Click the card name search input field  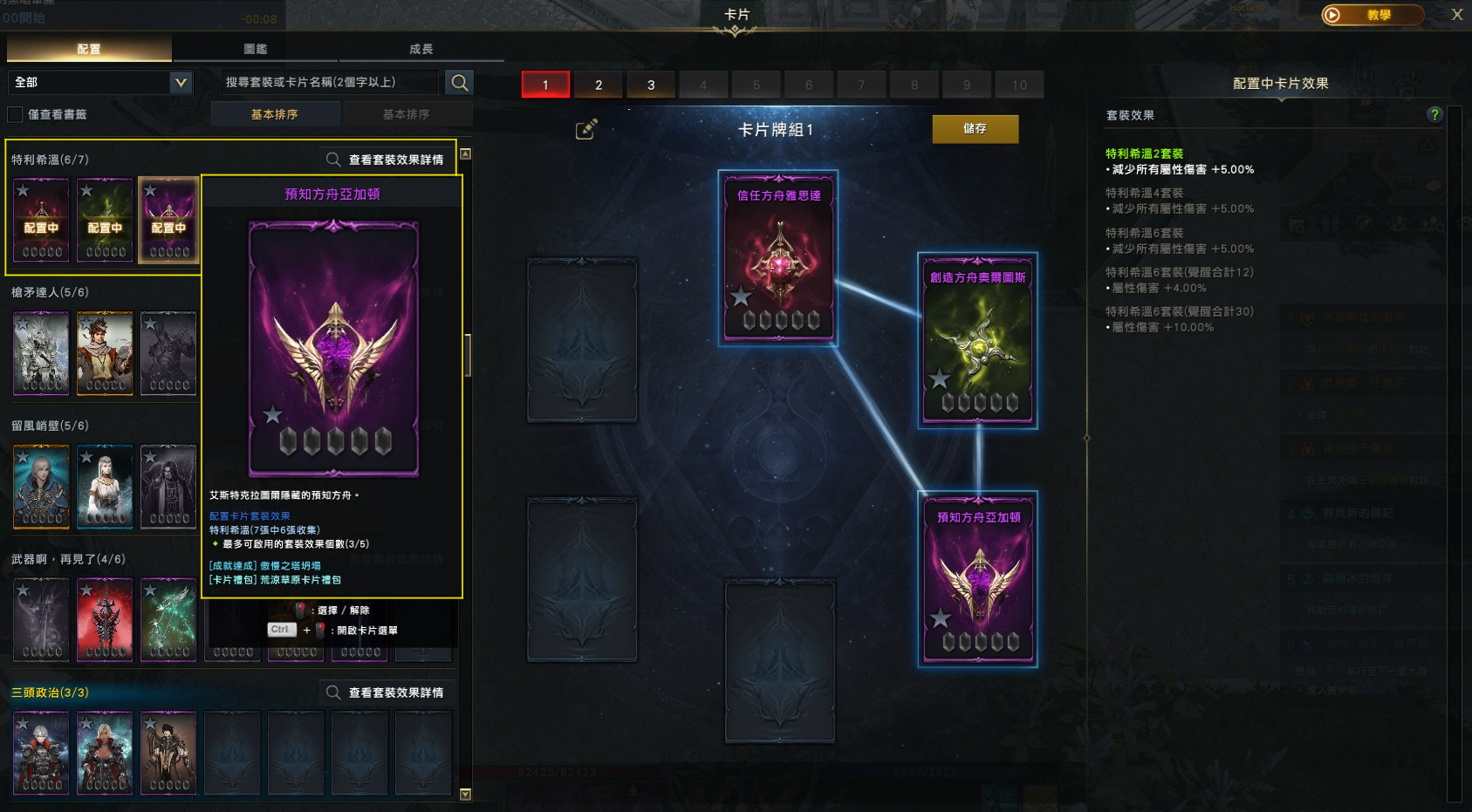[330, 82]
